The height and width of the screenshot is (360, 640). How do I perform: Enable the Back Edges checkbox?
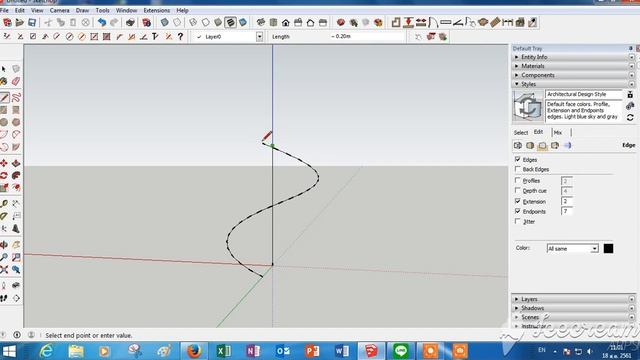[x=518, y=169]
